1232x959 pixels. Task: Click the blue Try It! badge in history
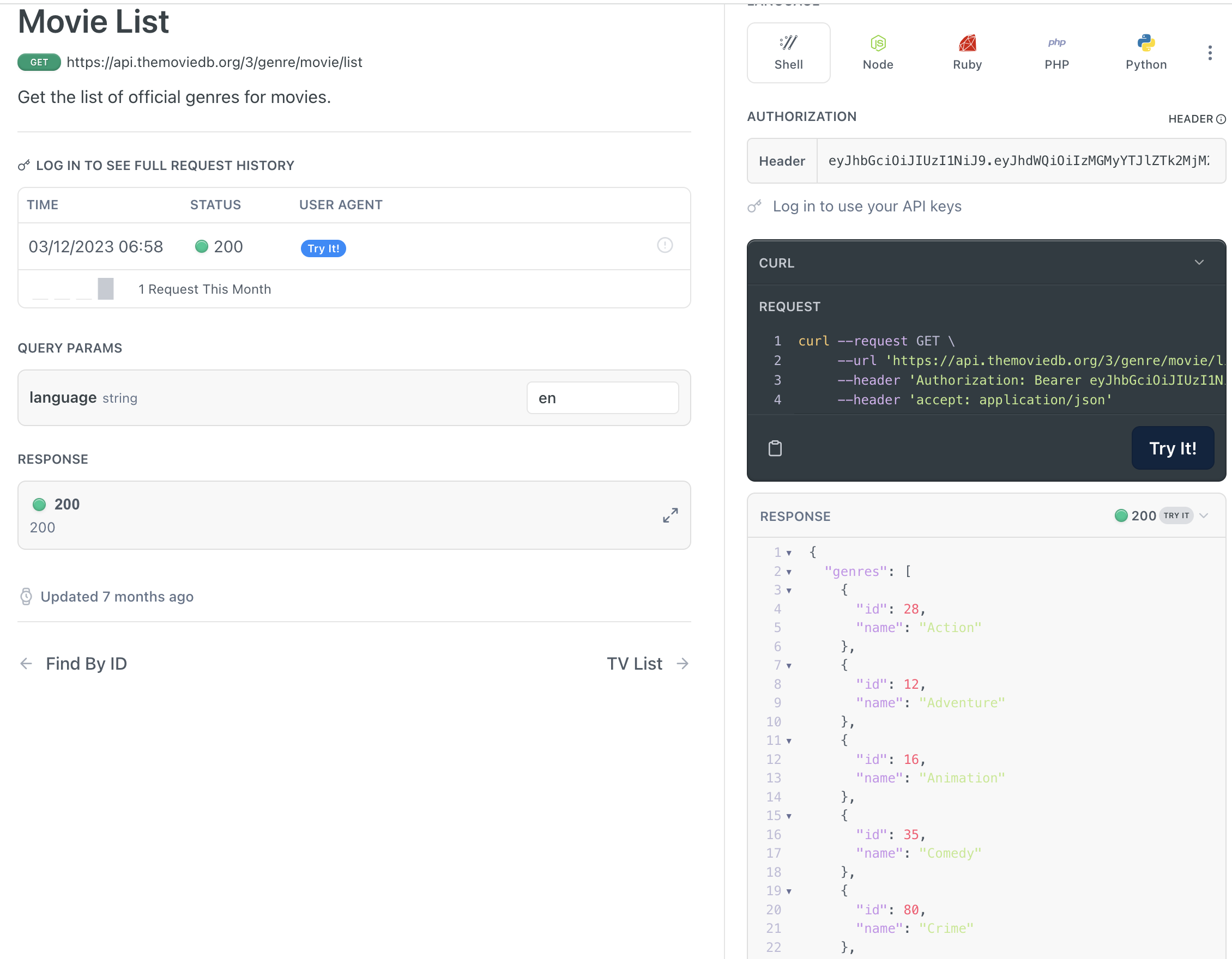[323, 248]
